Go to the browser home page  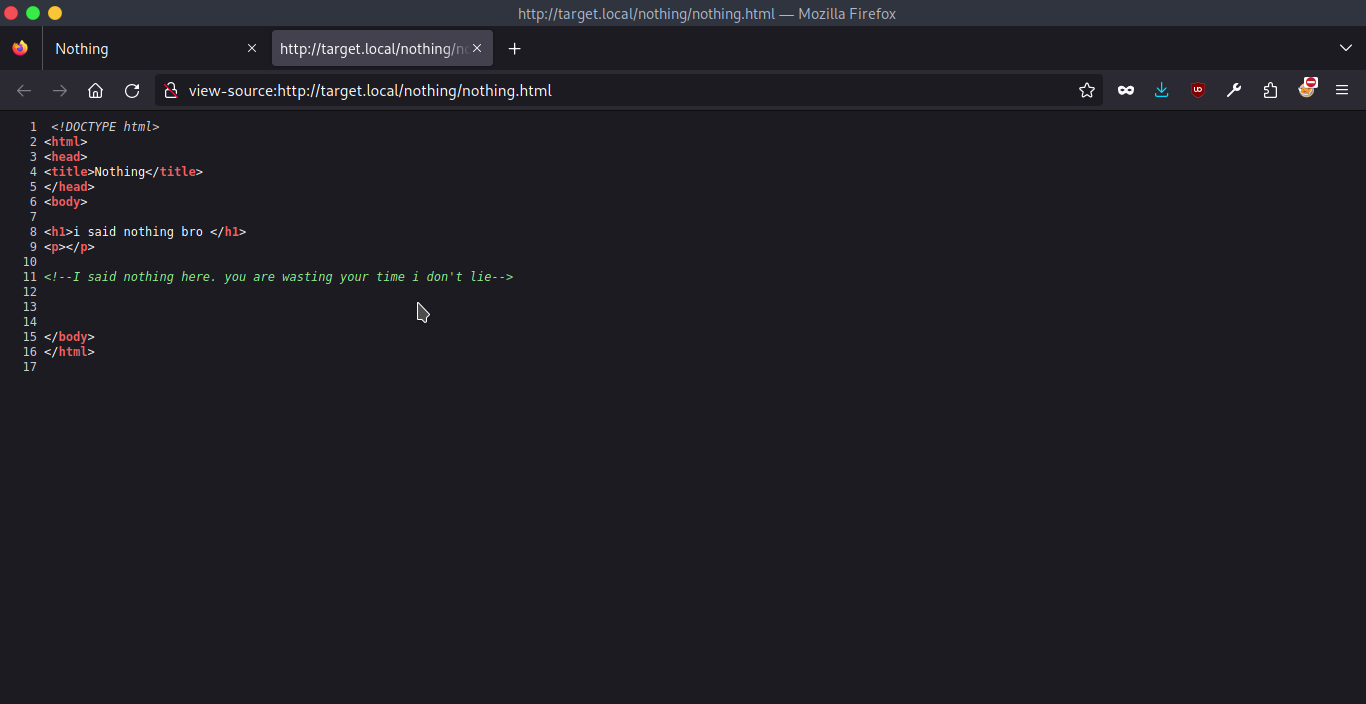tap(95, 90)
